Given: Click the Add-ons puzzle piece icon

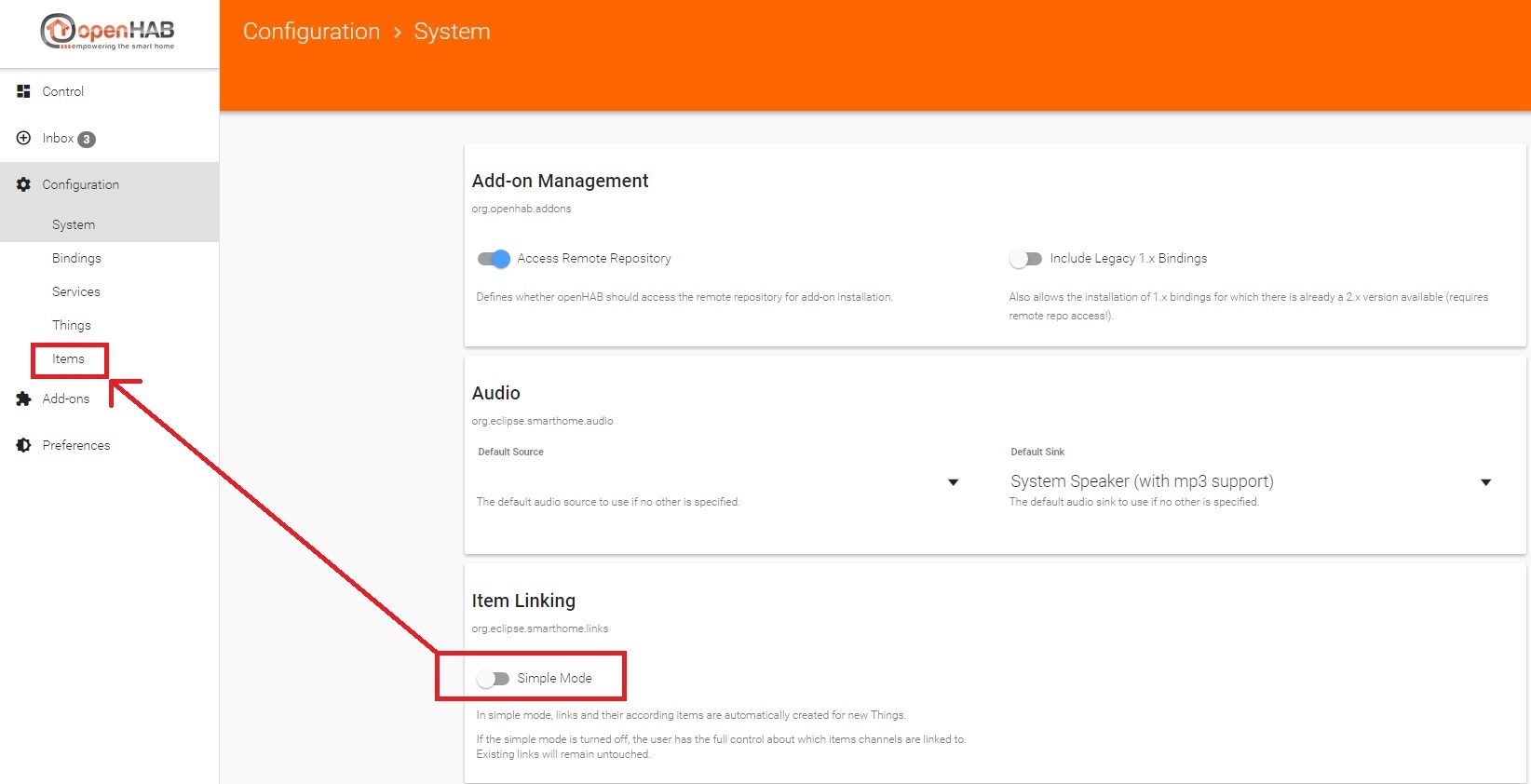Looking at the screenshot, I should pyautogui.click(x=23, y=399).
